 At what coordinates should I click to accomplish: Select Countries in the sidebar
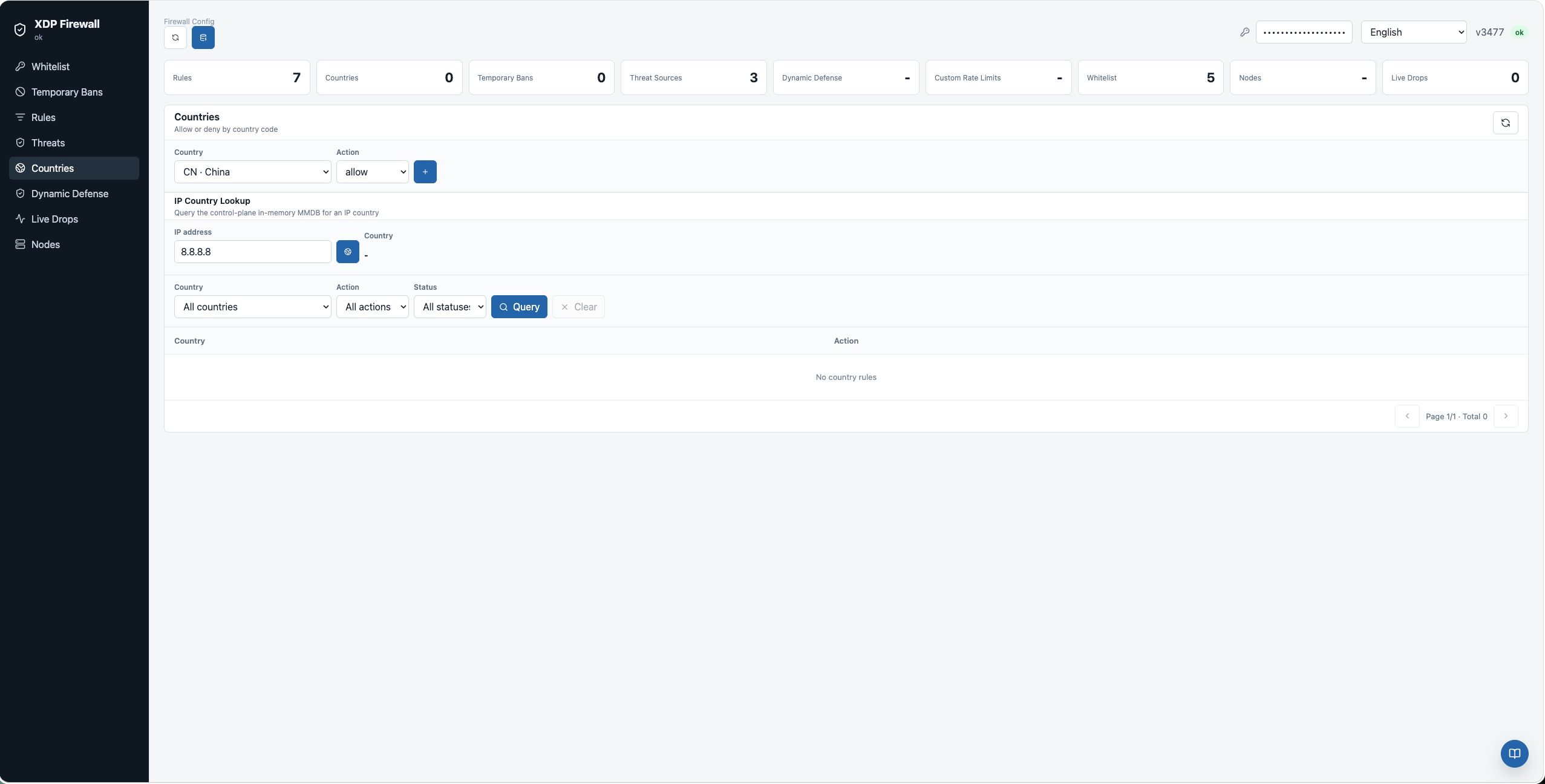[x=74, y=168]
